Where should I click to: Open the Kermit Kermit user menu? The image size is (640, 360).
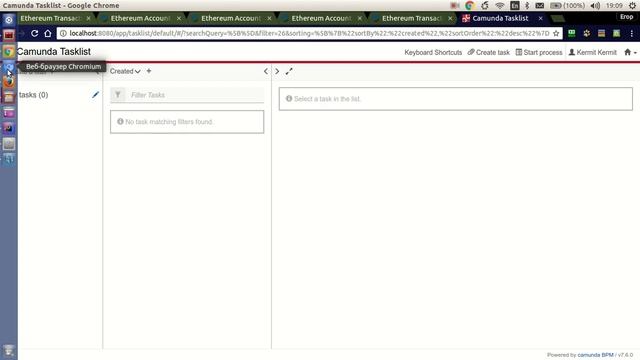[x=593, y=52]
